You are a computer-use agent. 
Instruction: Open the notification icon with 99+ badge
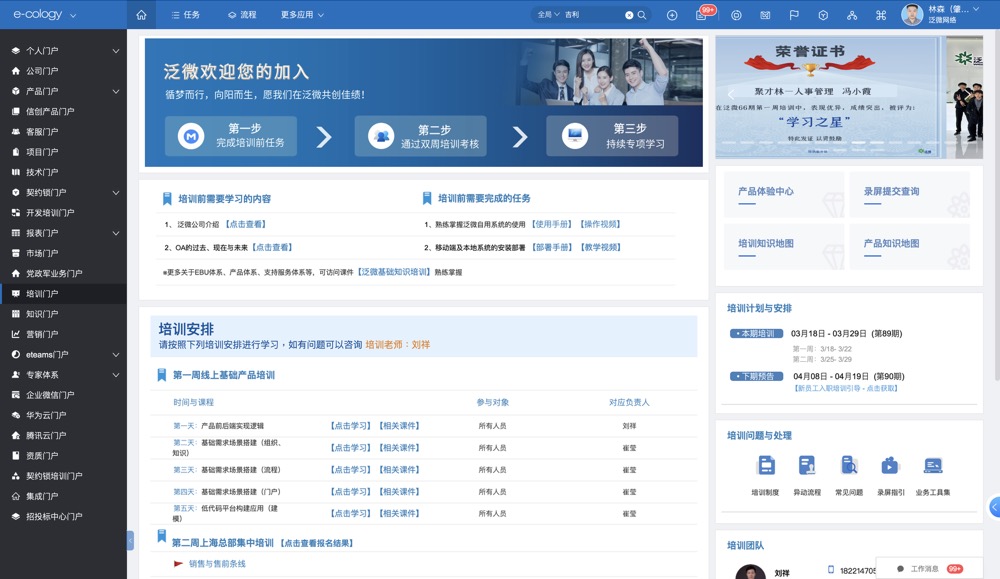702,15
